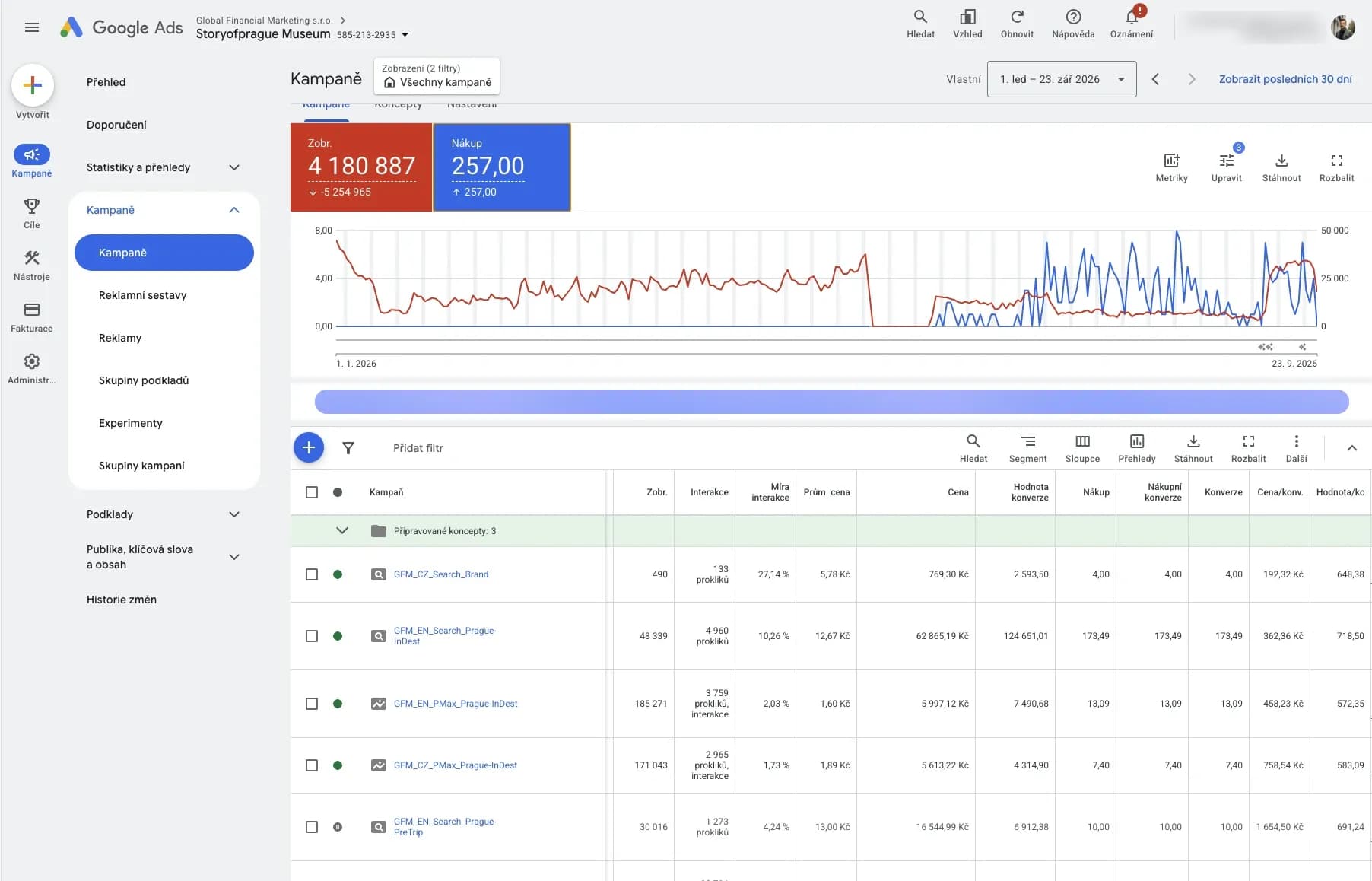Expand Připravované koncepty row
Screen dimensions: 1372x881
click(342, 531)
